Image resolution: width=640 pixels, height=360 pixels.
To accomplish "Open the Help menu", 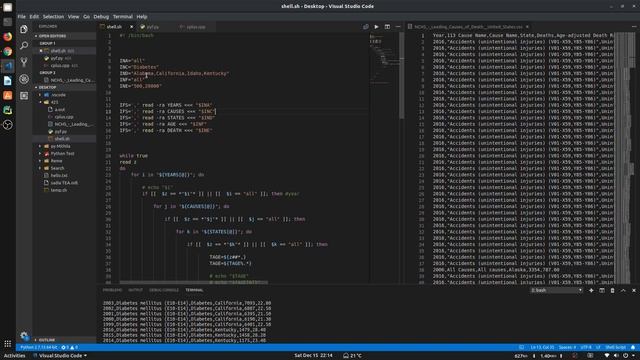I will click(x=142, y=17).
